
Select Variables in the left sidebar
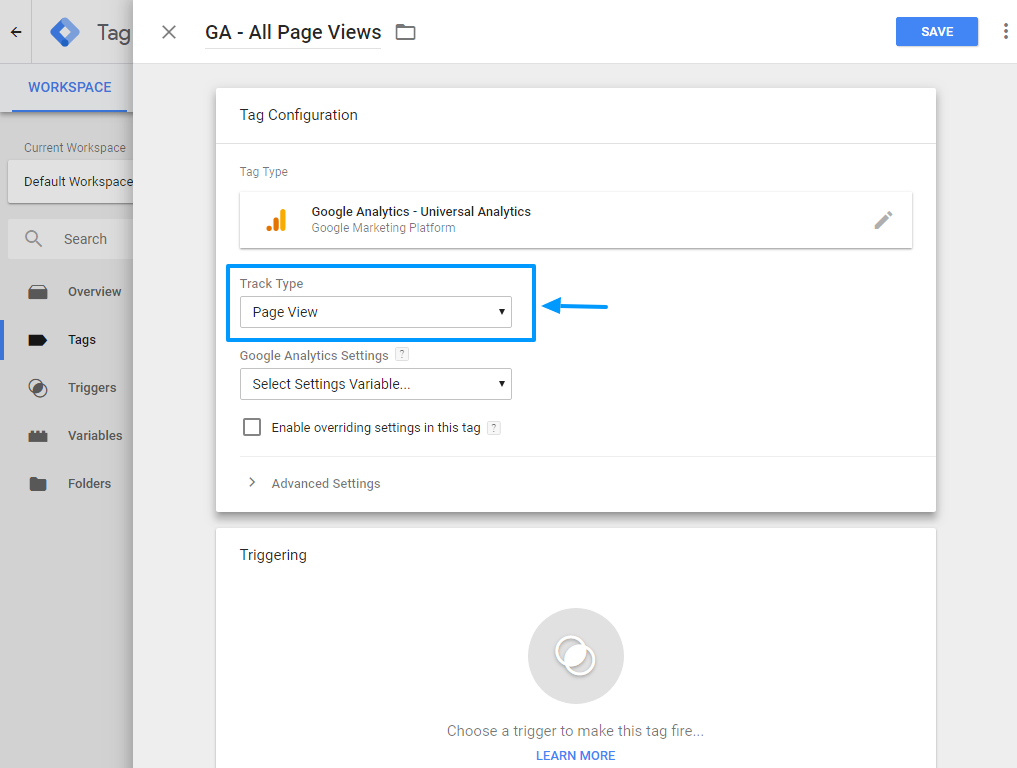(x=94, y=436)
